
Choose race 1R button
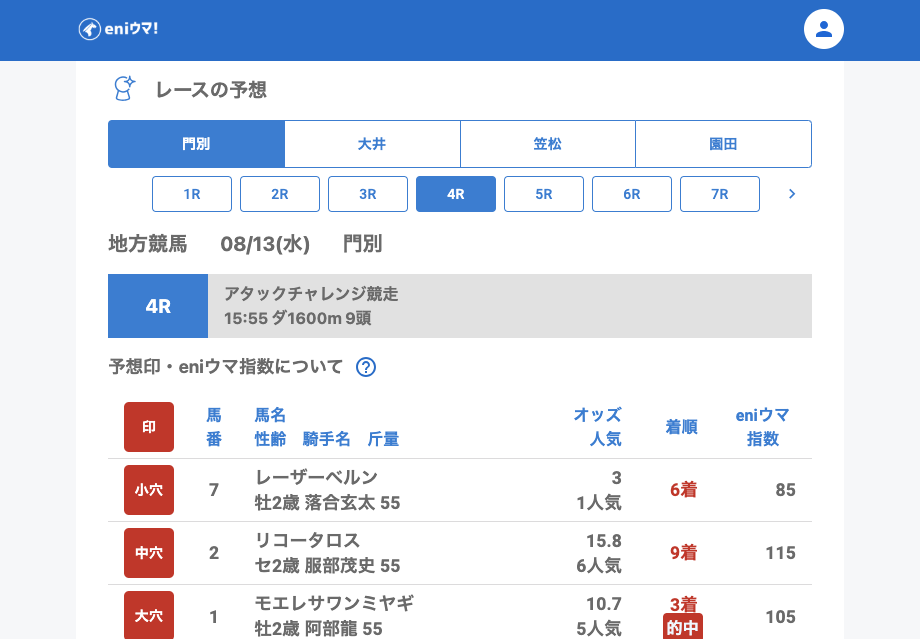(192, 194)
